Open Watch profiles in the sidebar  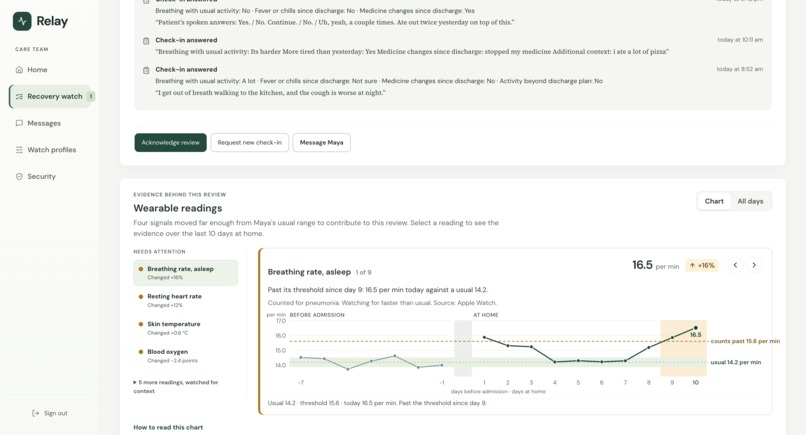(x=50, y=150)
